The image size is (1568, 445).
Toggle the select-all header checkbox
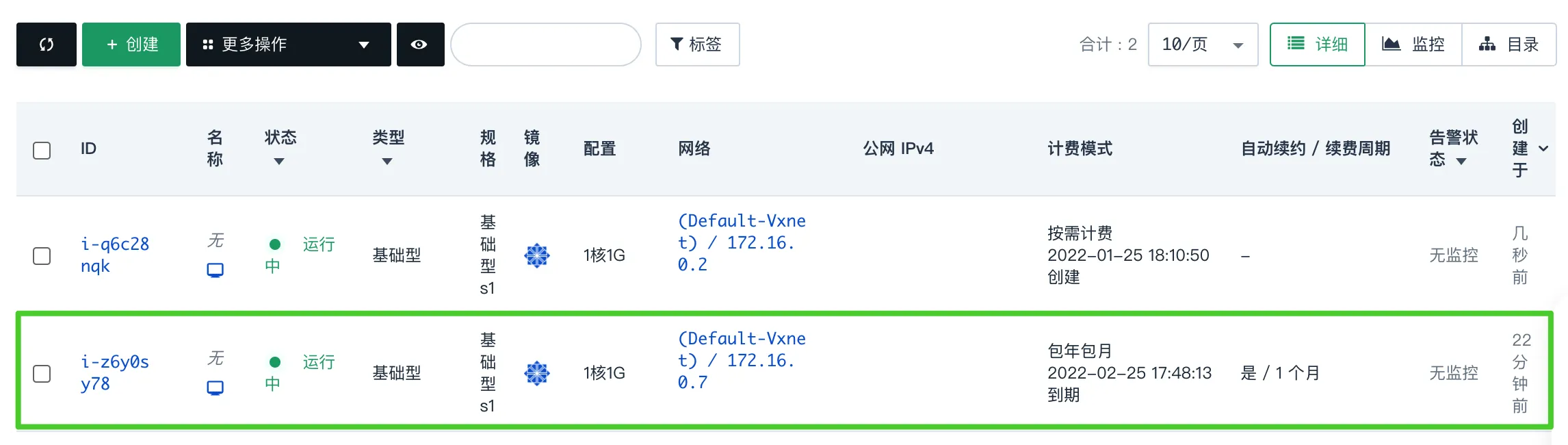[x=42, y=150]
